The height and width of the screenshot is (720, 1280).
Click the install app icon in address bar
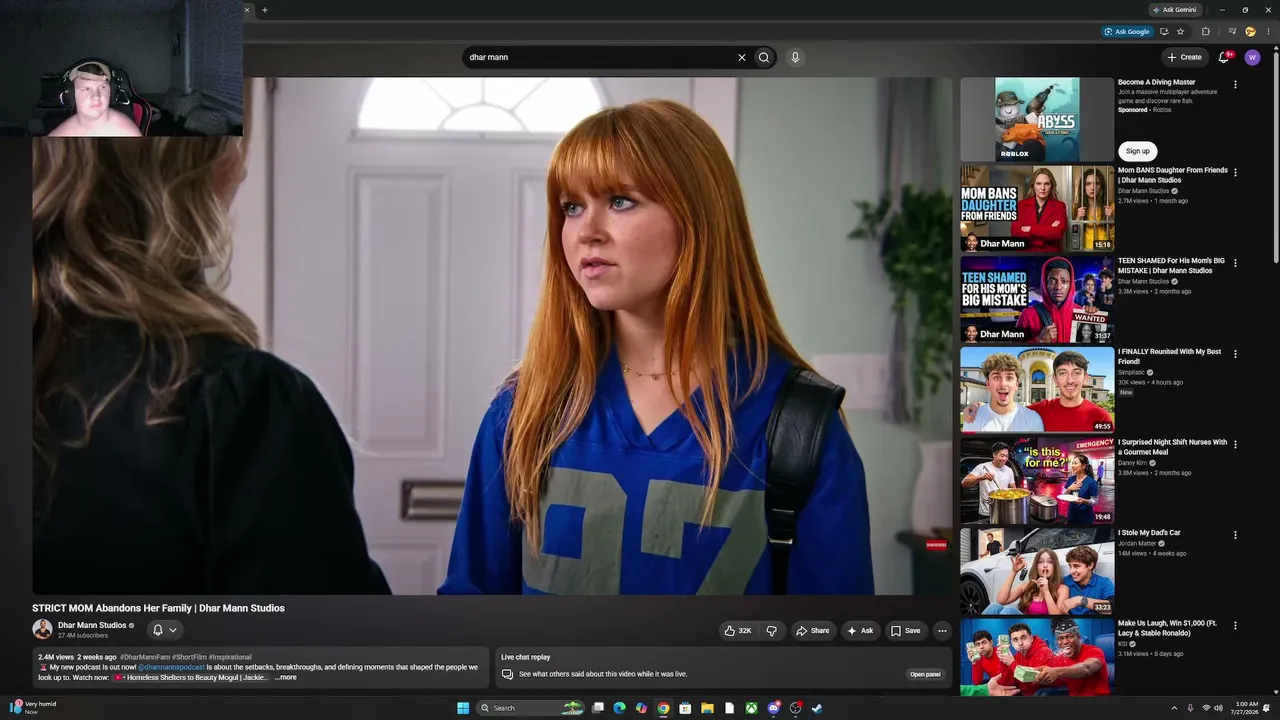click(1163, 31)
